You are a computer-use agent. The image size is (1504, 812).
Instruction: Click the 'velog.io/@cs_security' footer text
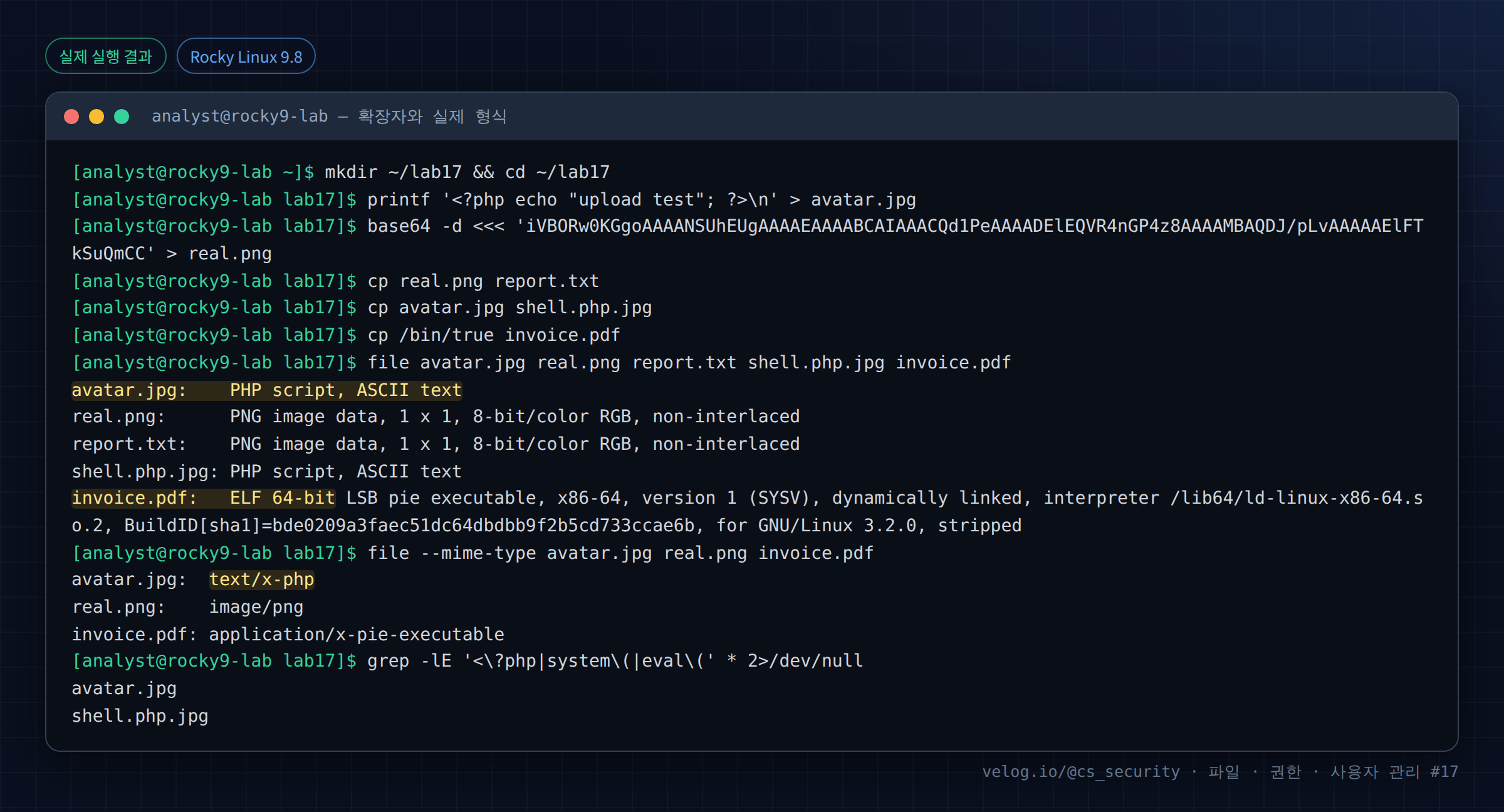1081,771
